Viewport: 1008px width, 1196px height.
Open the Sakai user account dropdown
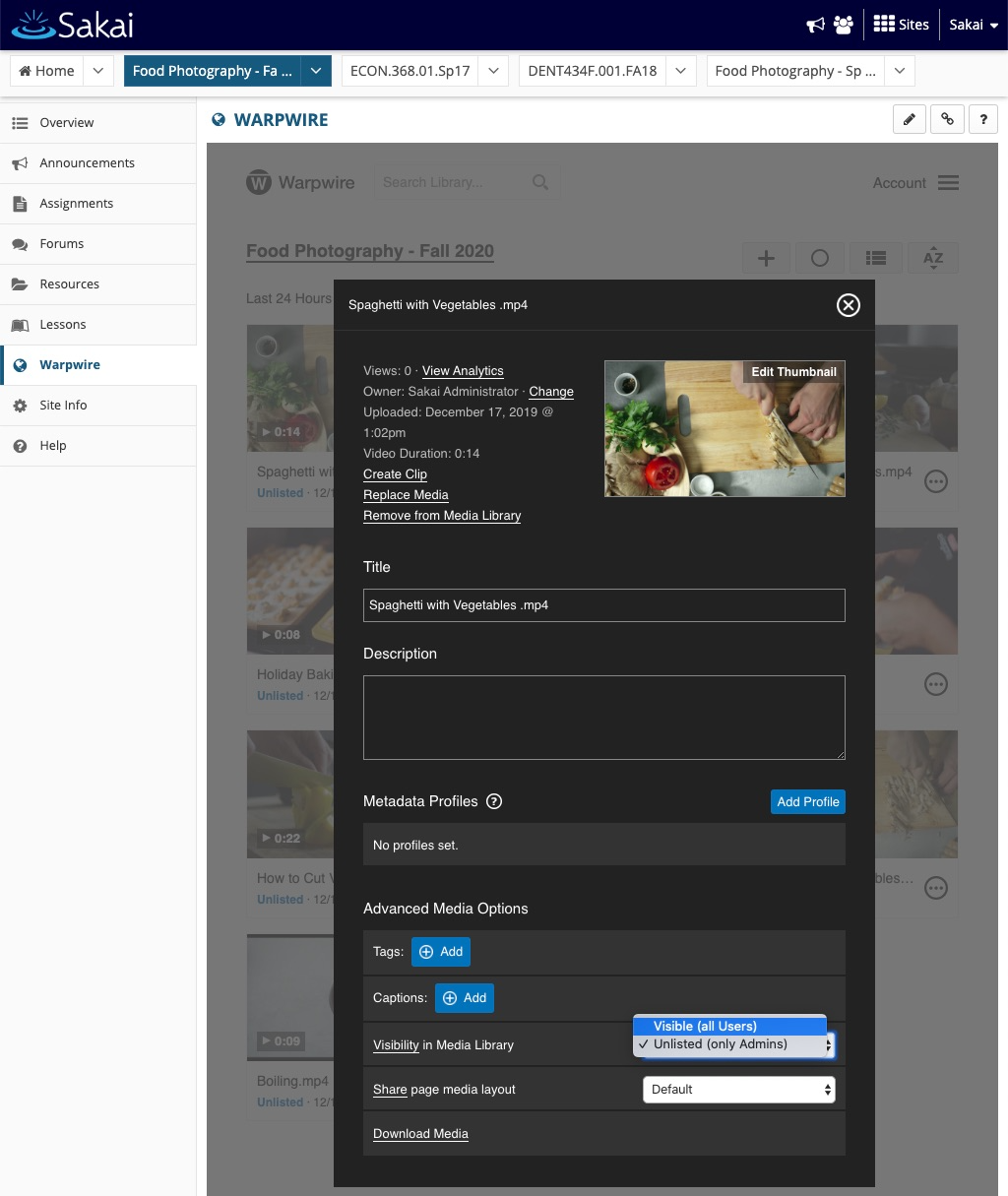[973, 25]
